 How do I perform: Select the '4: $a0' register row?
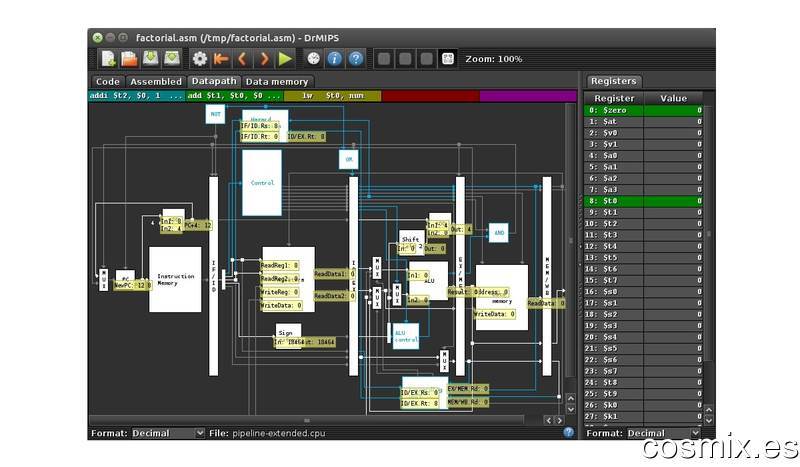point(643,156)
